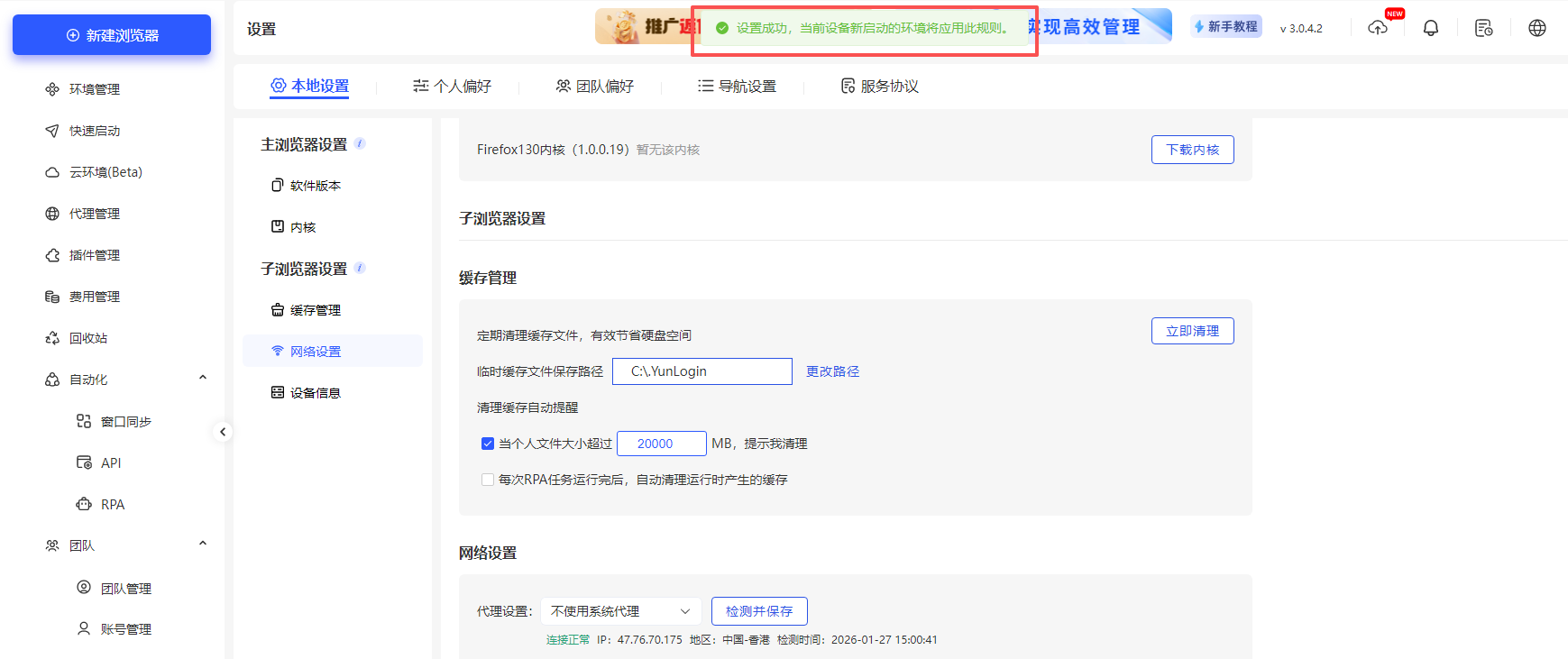
Task: Click the 新手教程 button
Action: [1226, 27]
